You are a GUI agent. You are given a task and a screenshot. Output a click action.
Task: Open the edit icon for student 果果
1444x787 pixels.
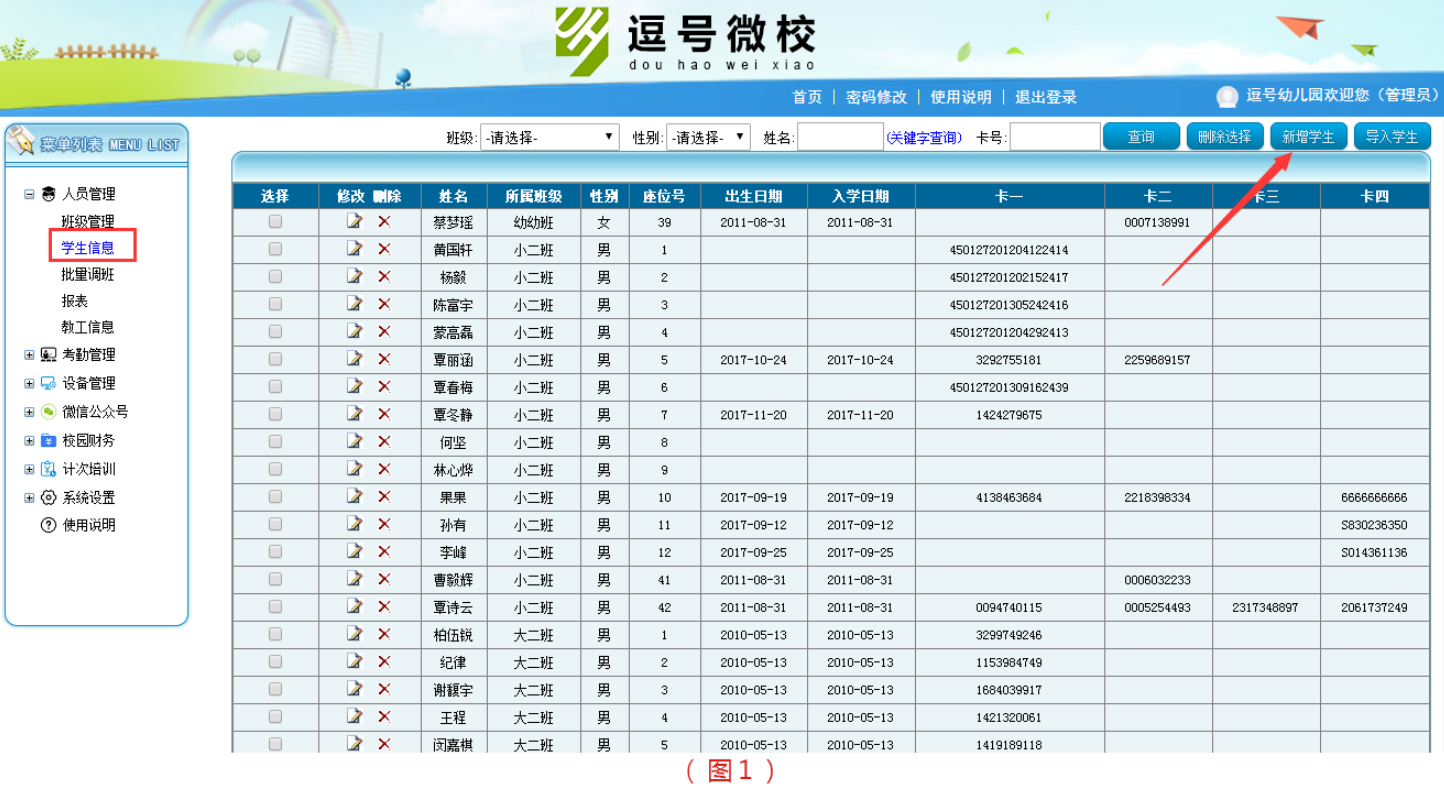tap(354, 497)
